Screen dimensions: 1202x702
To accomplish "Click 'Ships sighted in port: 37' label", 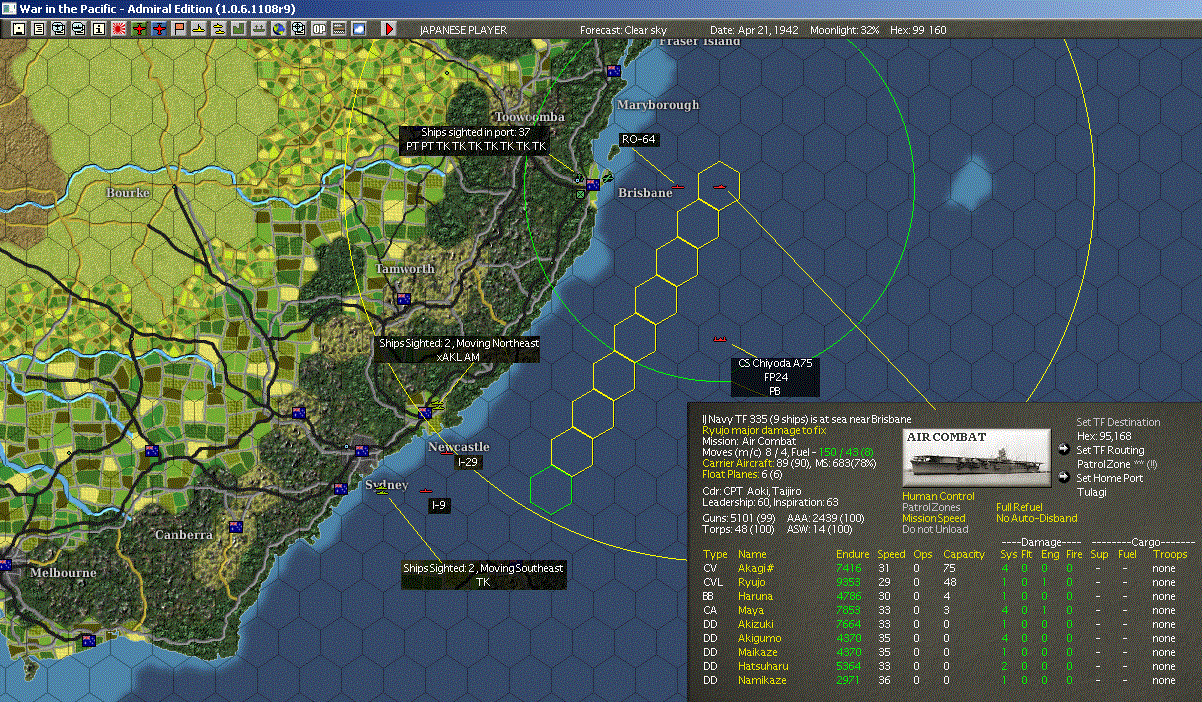I will pyautogui.click(x=476, y=133).
